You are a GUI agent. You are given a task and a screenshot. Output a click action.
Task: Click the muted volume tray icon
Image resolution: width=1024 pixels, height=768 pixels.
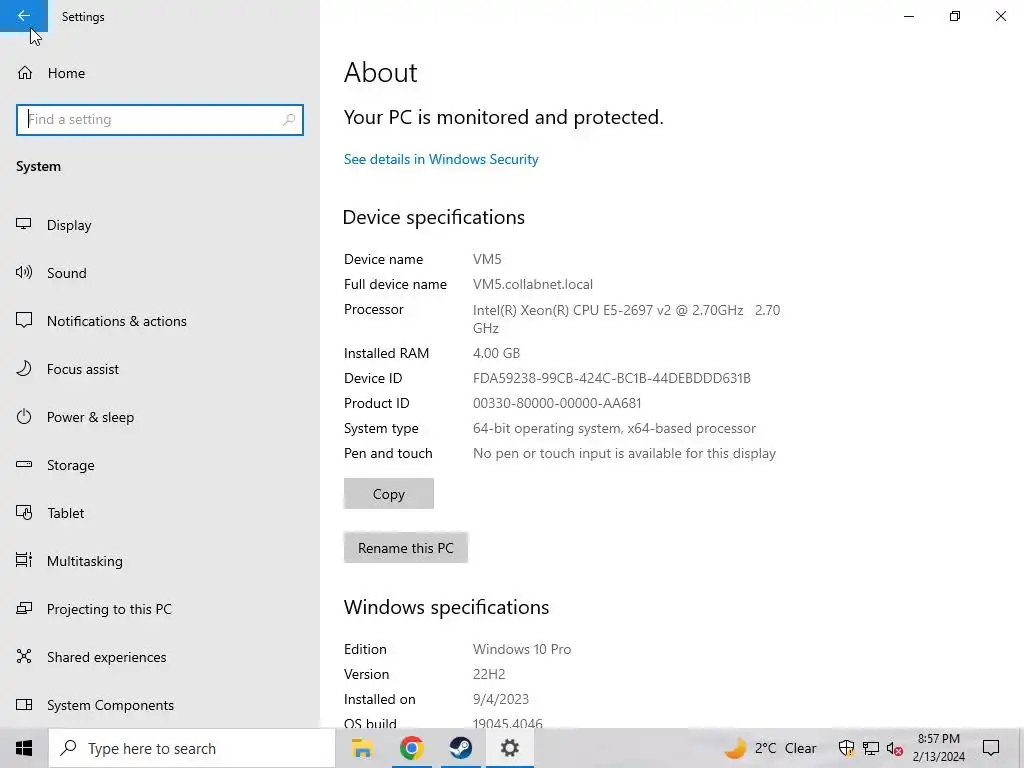895,748
